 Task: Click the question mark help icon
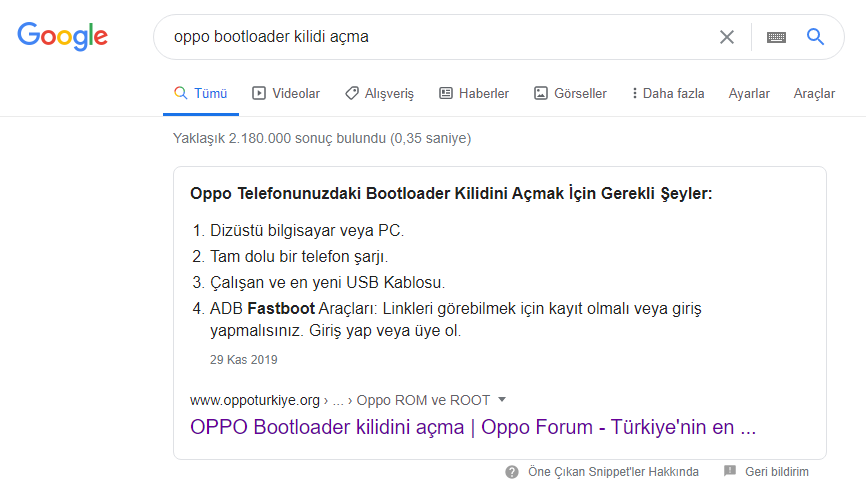click(x=512, y=472)
